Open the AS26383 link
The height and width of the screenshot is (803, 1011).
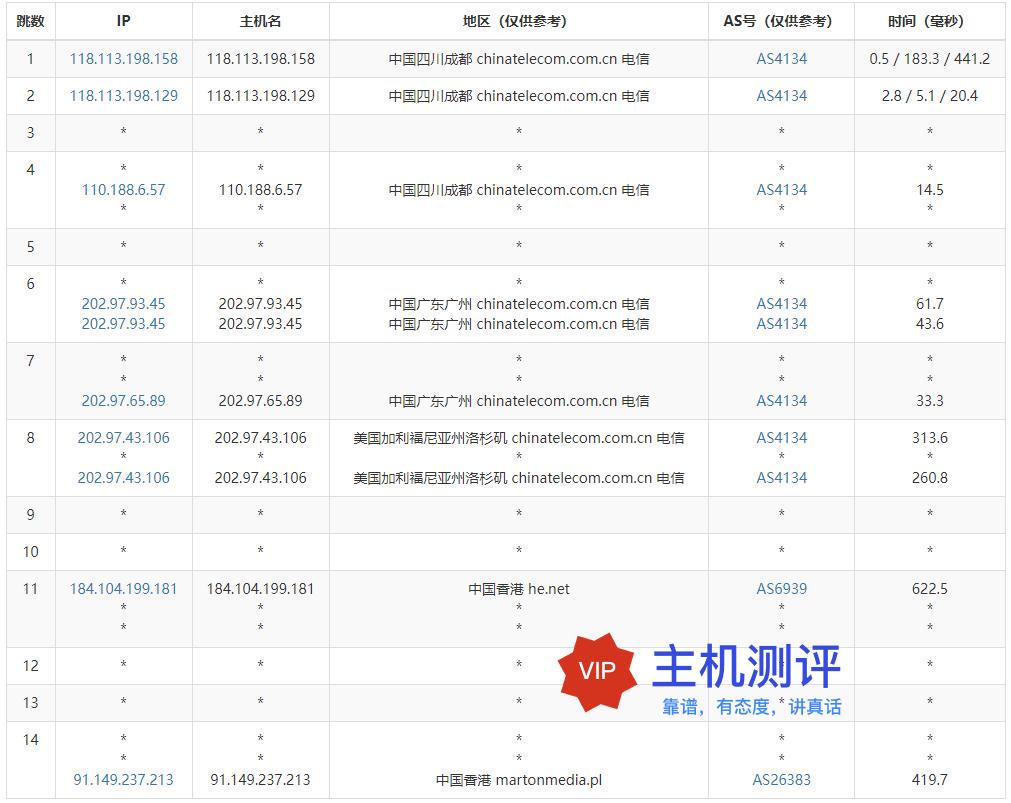pyautogui.click(x=781, y=780)
